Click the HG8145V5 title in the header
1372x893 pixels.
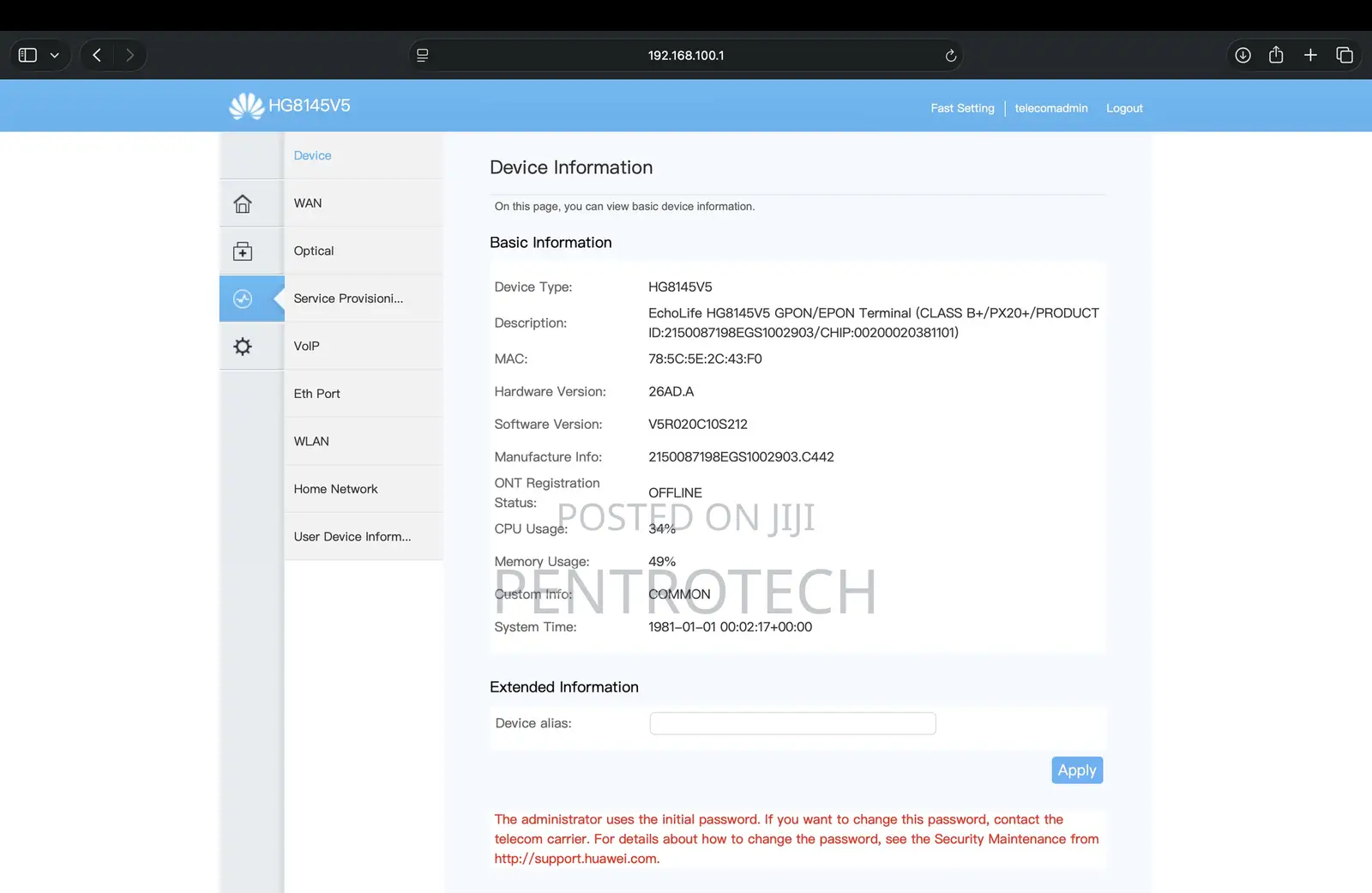tap(310, 106)
